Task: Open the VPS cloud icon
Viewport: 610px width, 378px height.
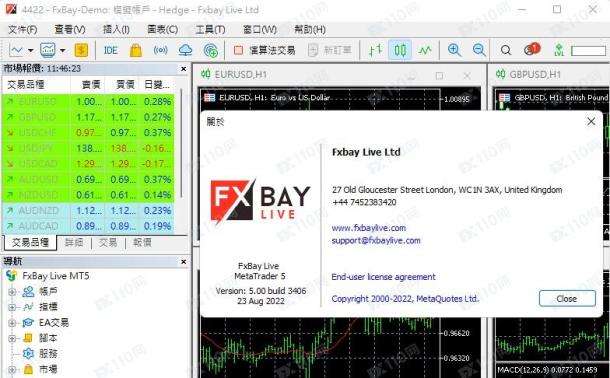Action: point(185,50)
